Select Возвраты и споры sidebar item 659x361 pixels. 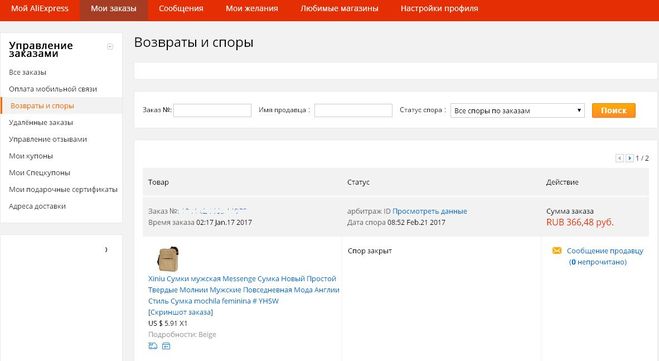pos(42,106)
